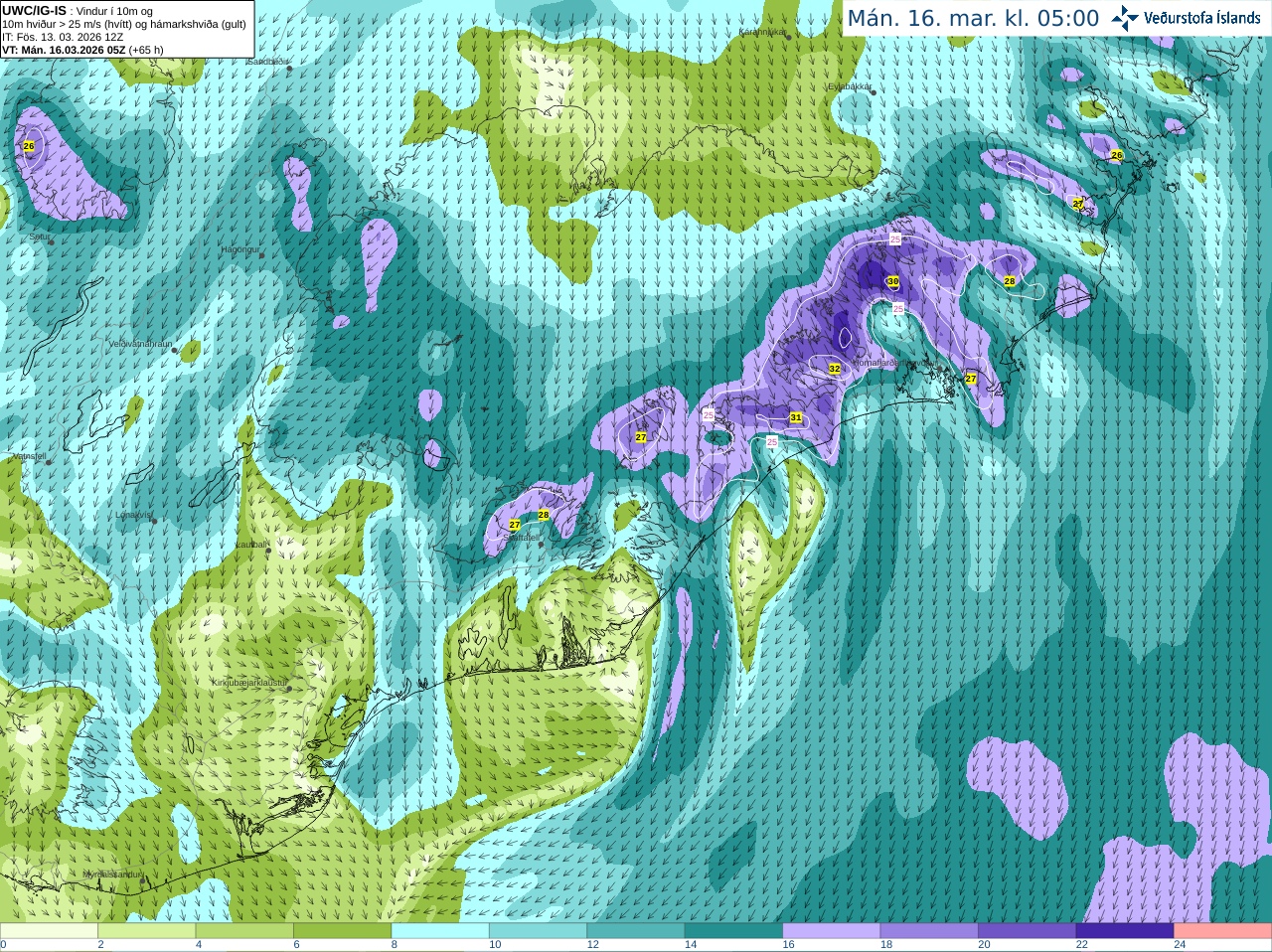Click the yellow gust marker 31

(796, 418)
